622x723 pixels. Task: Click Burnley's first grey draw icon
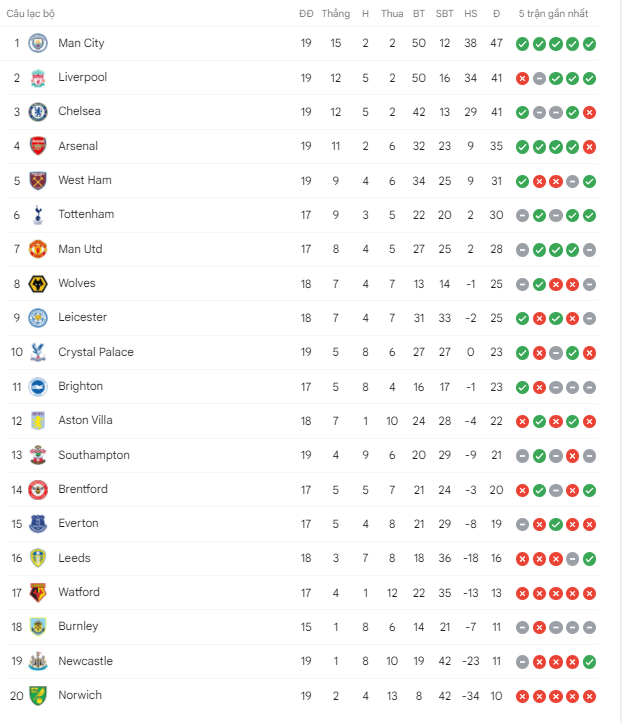tap(522, 628)
